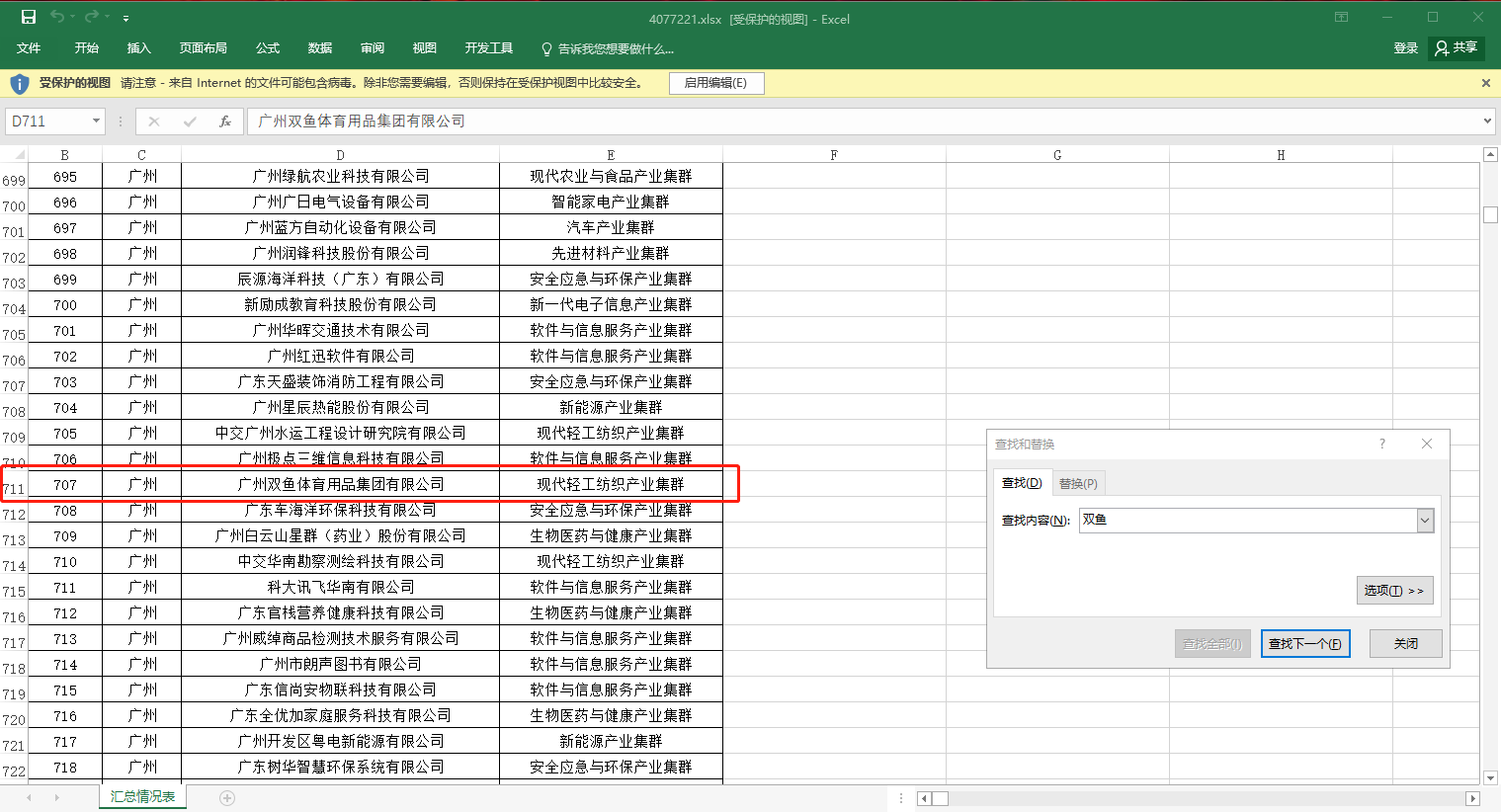Click cell 智能家电产业集群
Image resolution: width=1501 pixels, height=812 pixels.
(x=611, y=202)
